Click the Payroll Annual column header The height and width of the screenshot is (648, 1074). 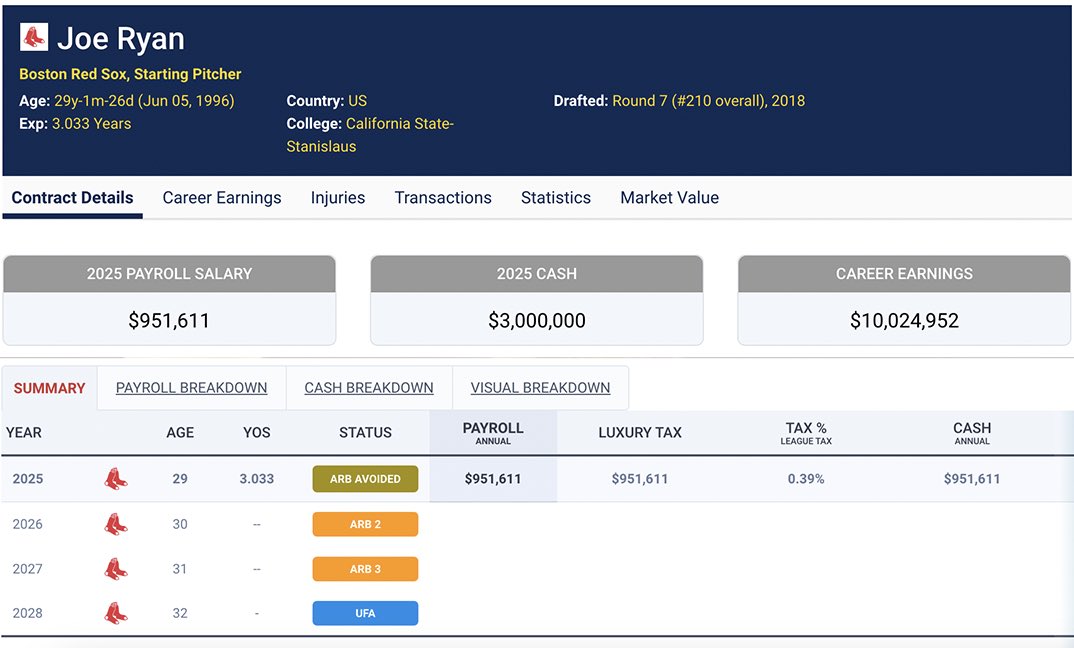493,433
